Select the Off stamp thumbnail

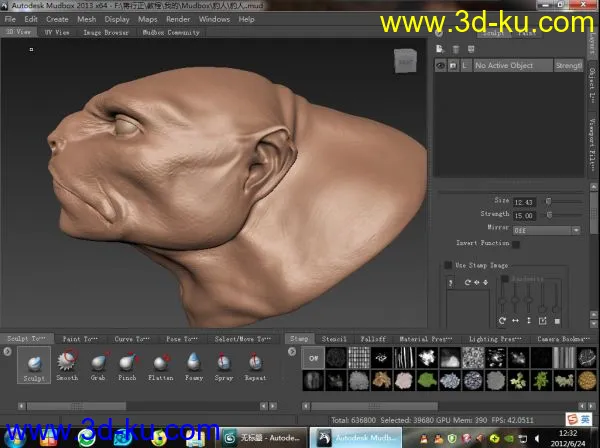(x=312, y=356)
